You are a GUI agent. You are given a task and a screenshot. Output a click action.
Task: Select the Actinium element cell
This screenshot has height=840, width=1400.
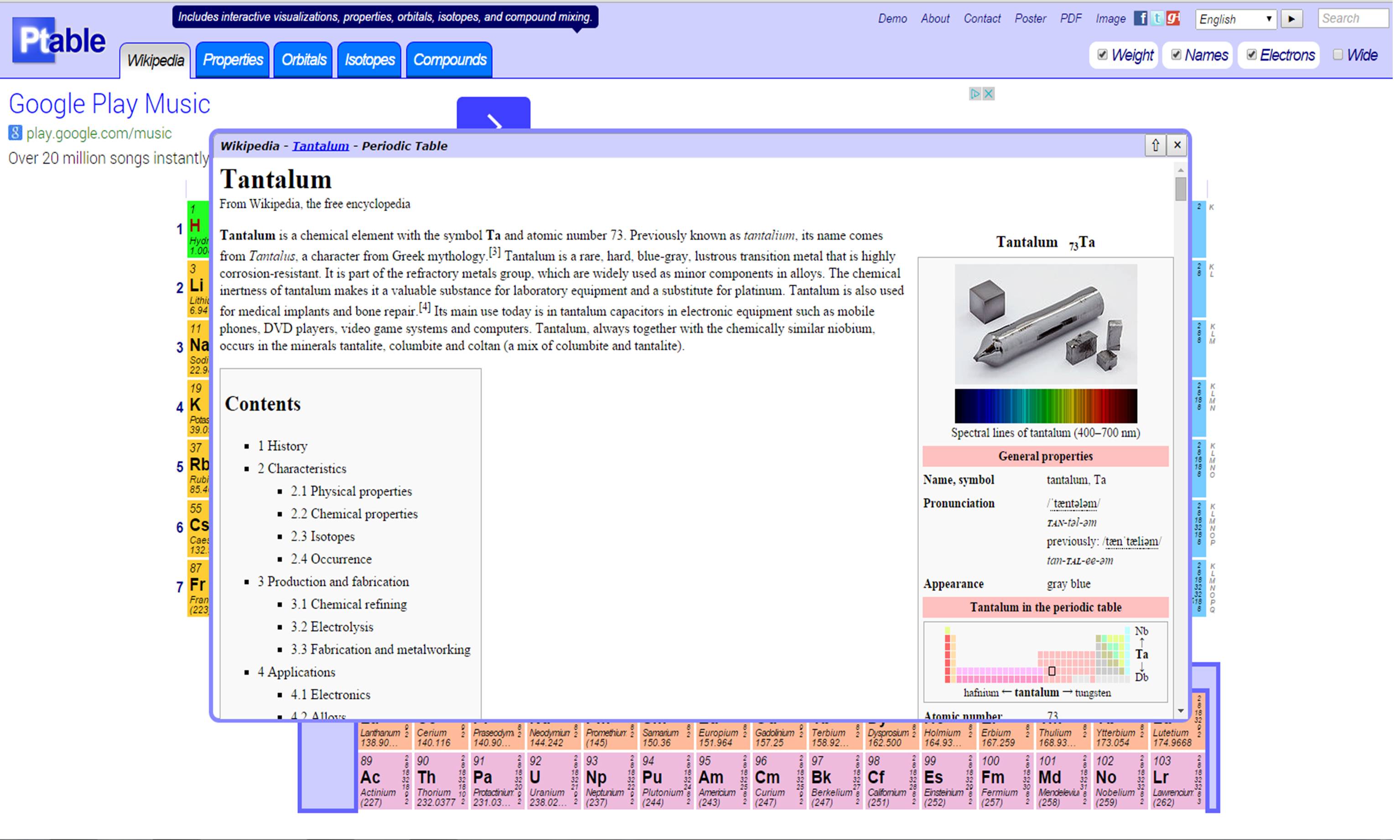(x=384, y=781)
